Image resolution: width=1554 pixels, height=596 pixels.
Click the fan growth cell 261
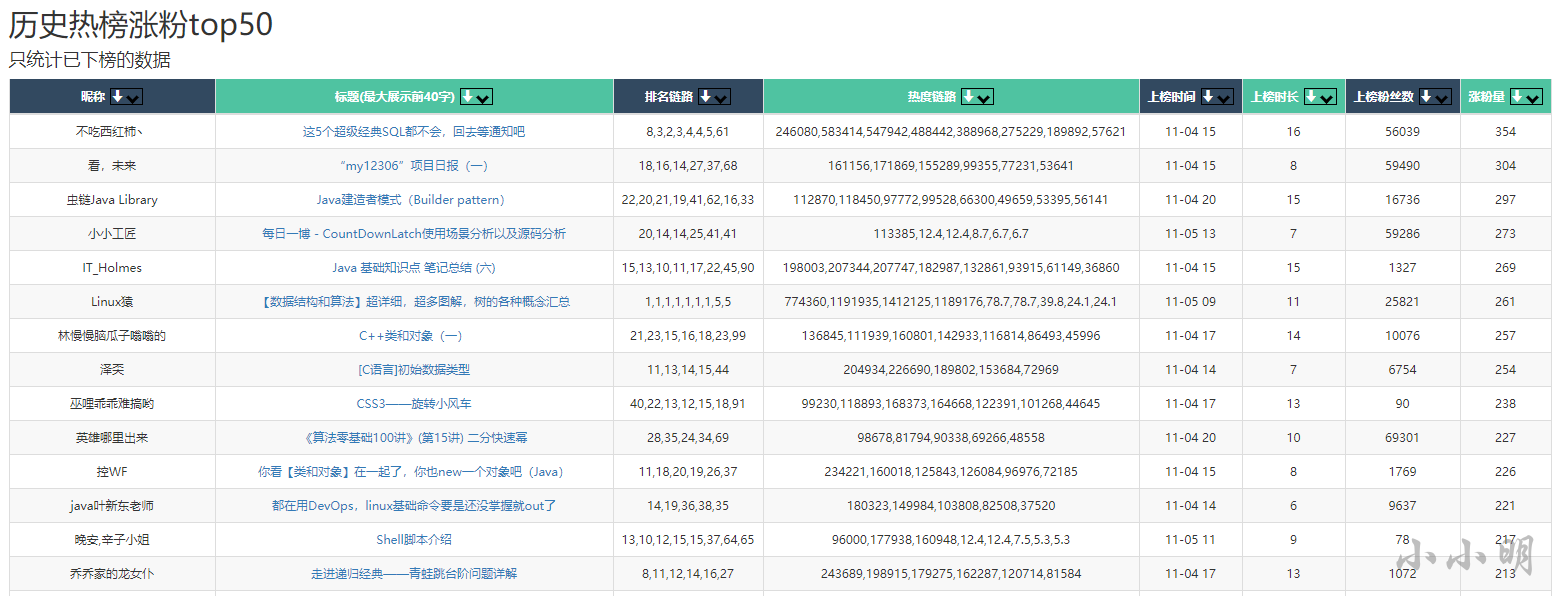1506,302
